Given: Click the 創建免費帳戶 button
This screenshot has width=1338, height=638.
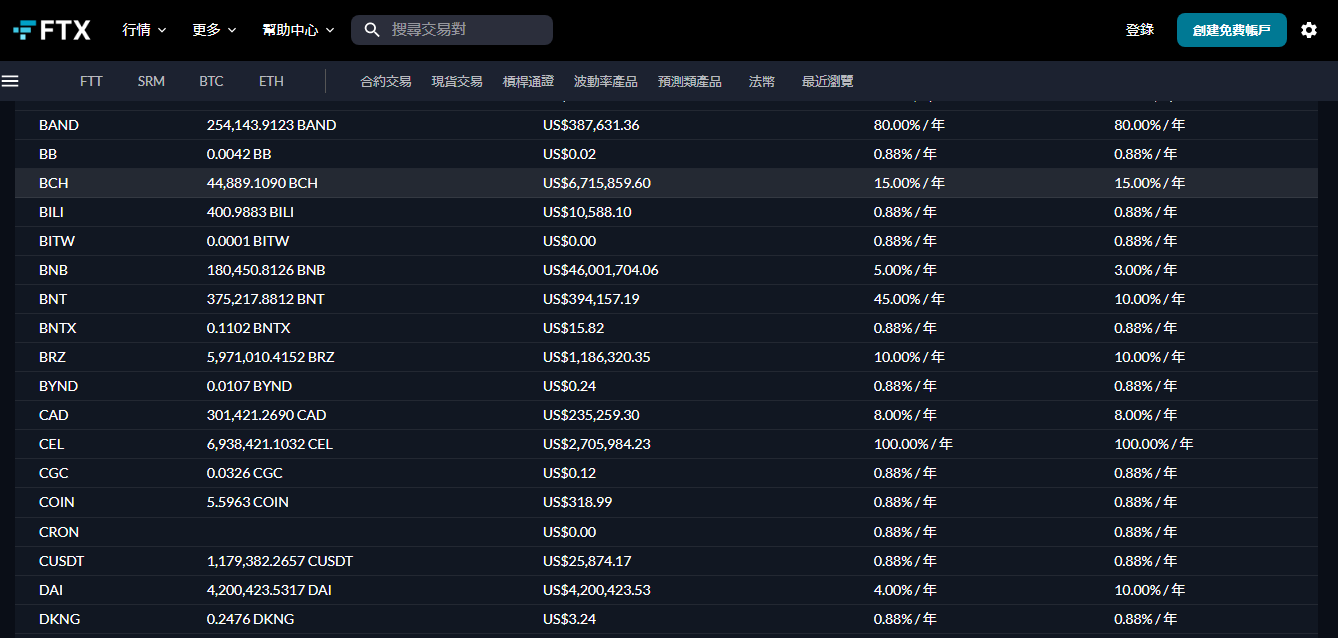Looking at the screenshot, I should 1231,30.
